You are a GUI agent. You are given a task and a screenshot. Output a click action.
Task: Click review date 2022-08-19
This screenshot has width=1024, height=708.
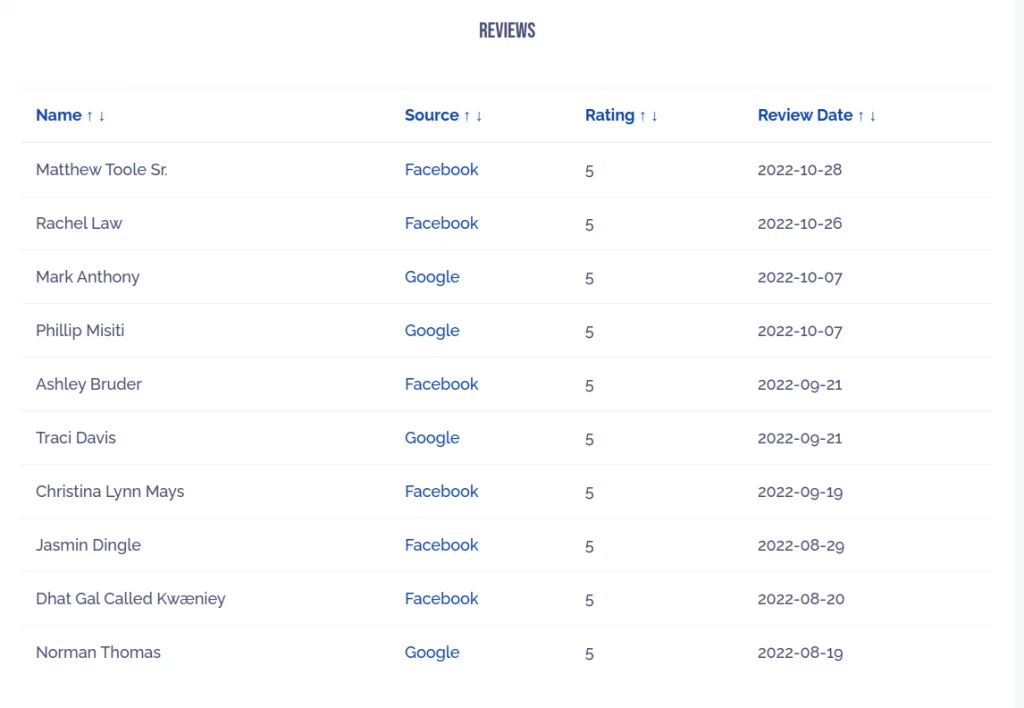point(800,652)
